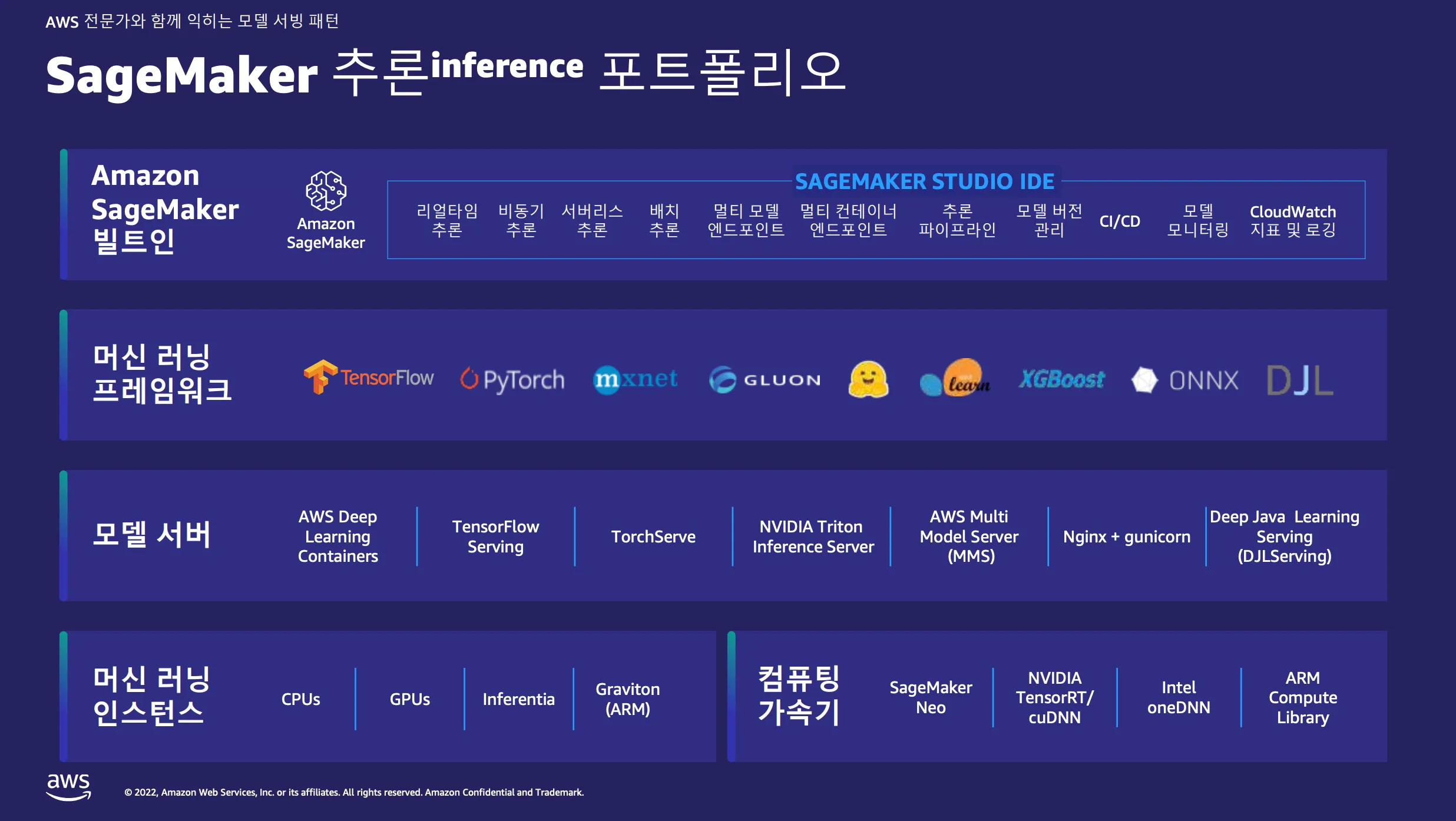Click the 모델 서버 heading
Screen dimensions: 1456x821
(x=151, y=535)
